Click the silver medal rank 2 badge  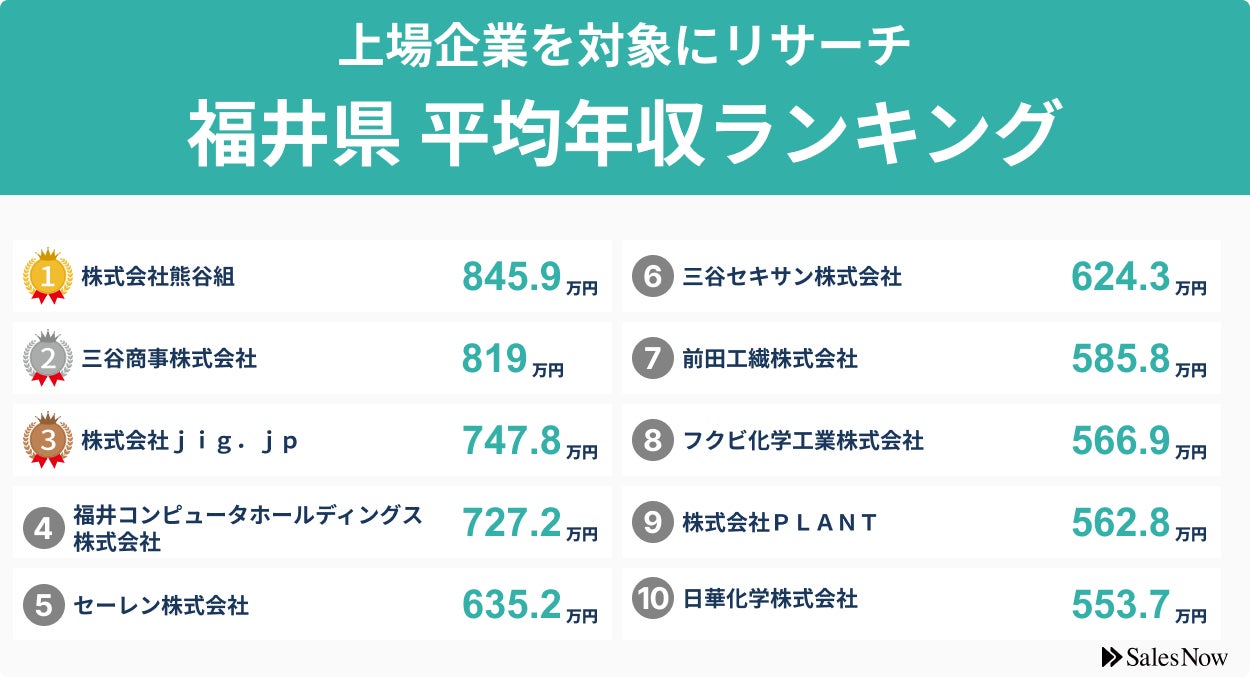tap(48, 358)
